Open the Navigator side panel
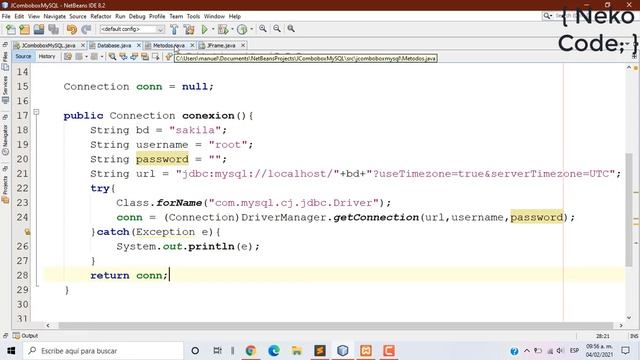This screenshot has height=360, width=640. click(5, 139)
